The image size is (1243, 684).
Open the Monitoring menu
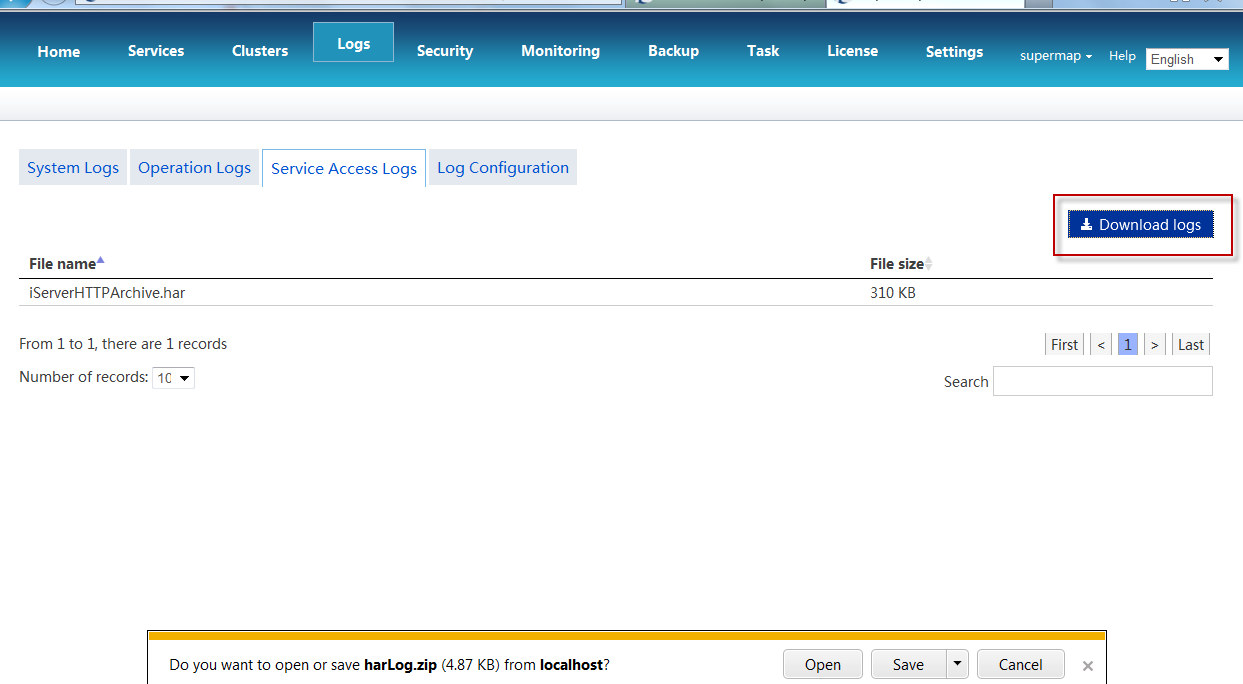point(560,51)
